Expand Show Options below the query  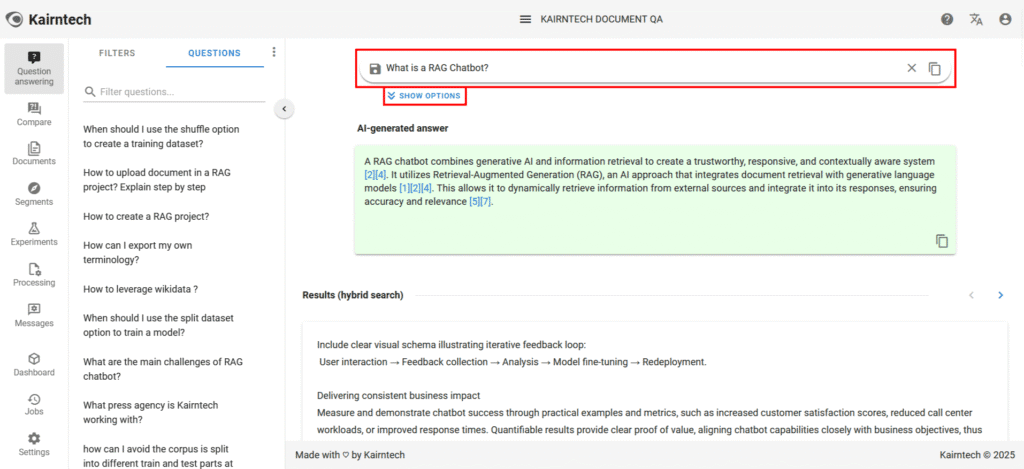424,96
